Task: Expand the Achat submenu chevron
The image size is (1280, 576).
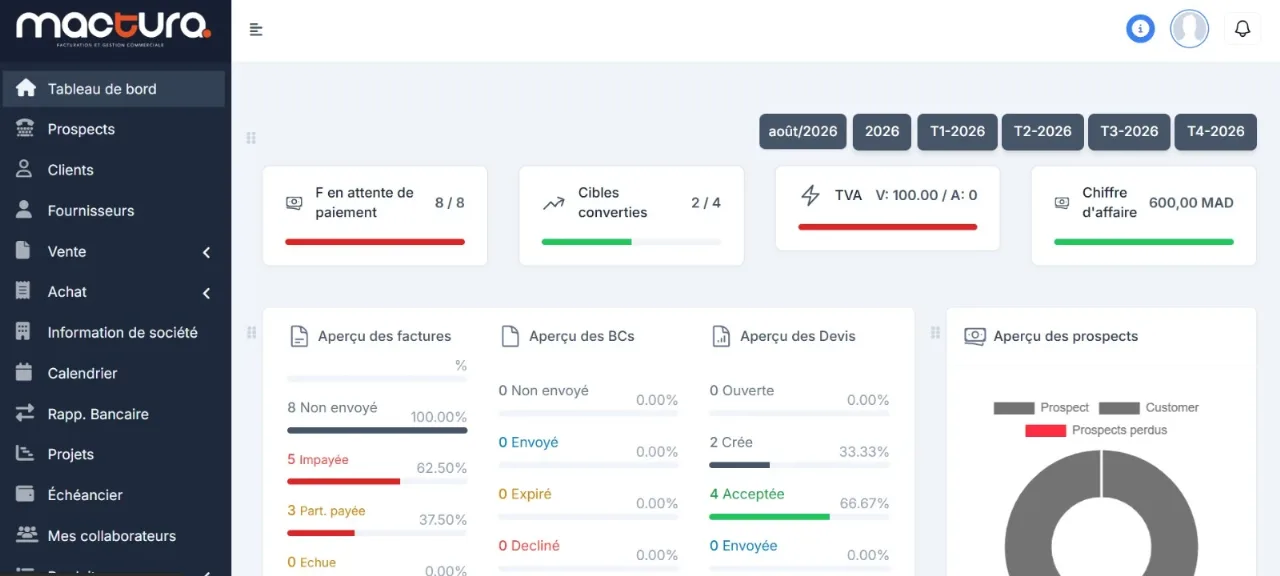Action: pyautogui.click(x=207, y=293)
